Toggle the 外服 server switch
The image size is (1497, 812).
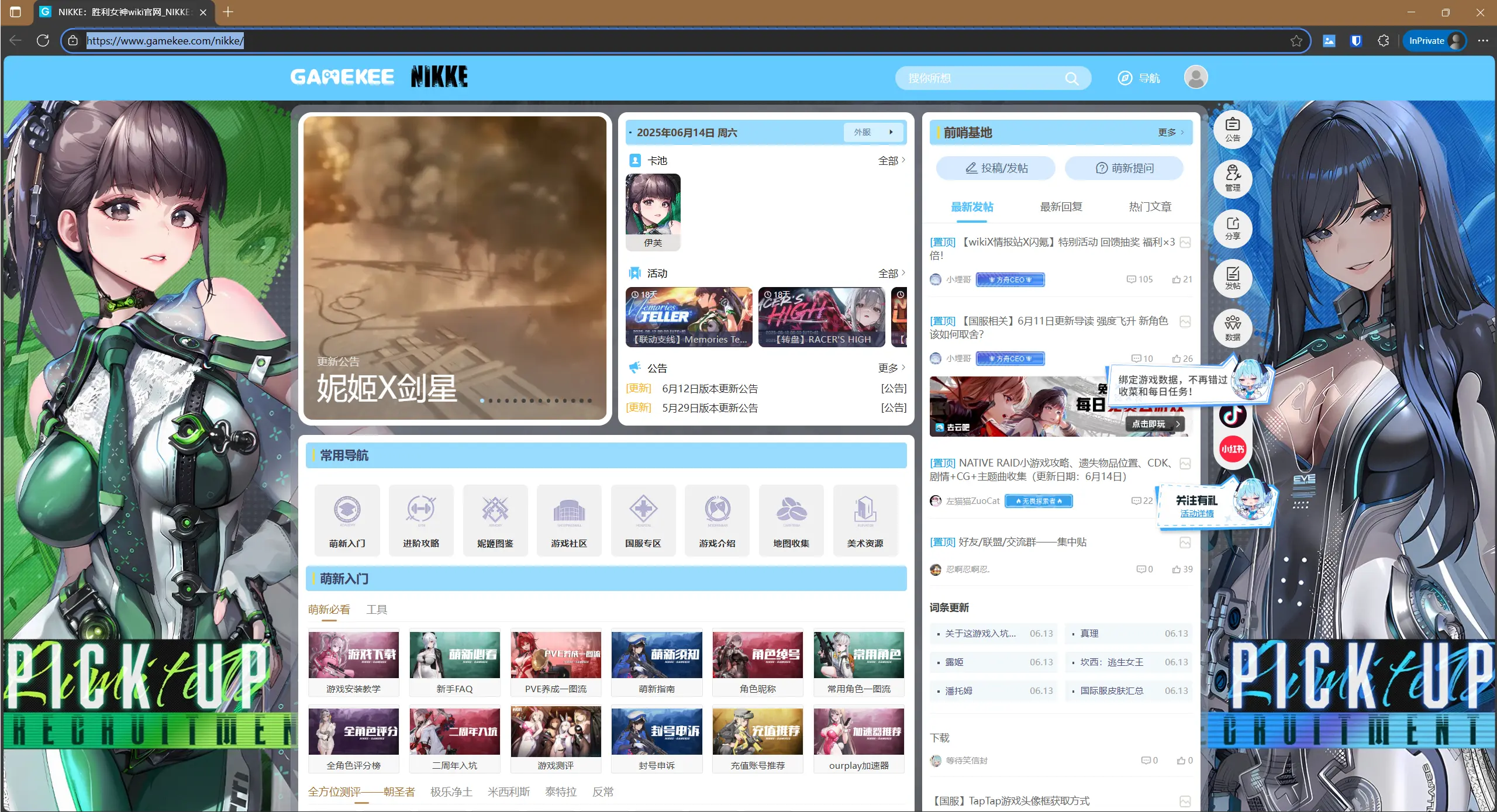[875, 133]
